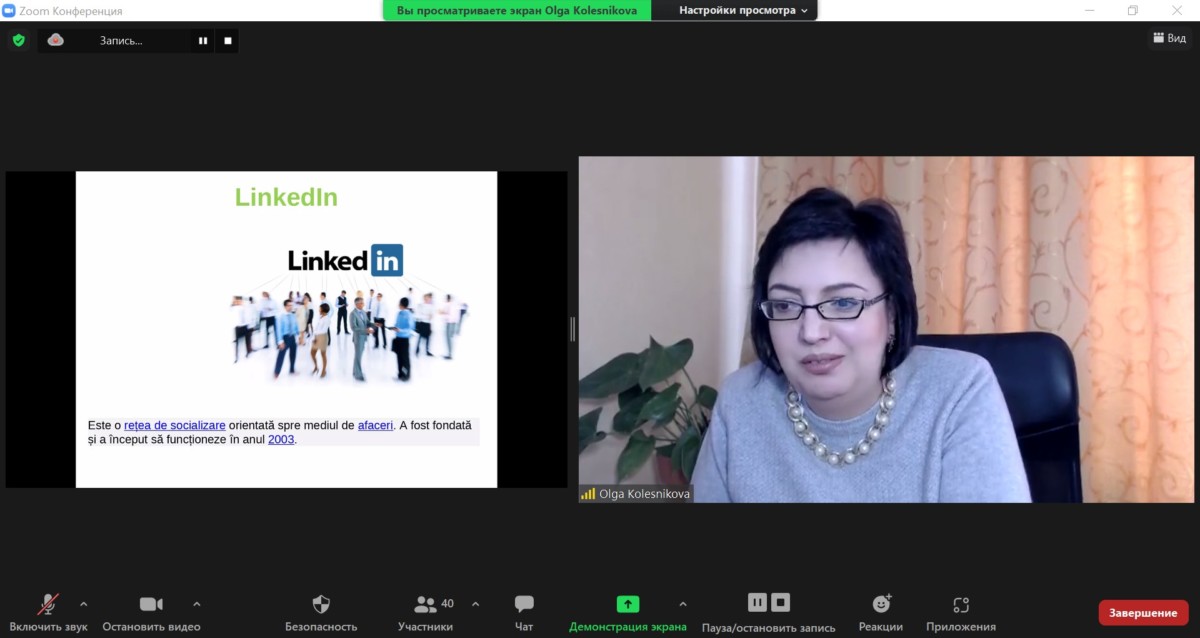Click the LinkedIn green slide title
1200x638 pixels.
click(x=286, y=197)
